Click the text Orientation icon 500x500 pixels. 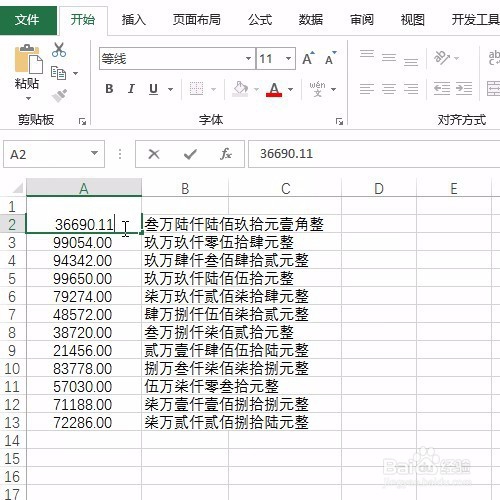(442, 58)
